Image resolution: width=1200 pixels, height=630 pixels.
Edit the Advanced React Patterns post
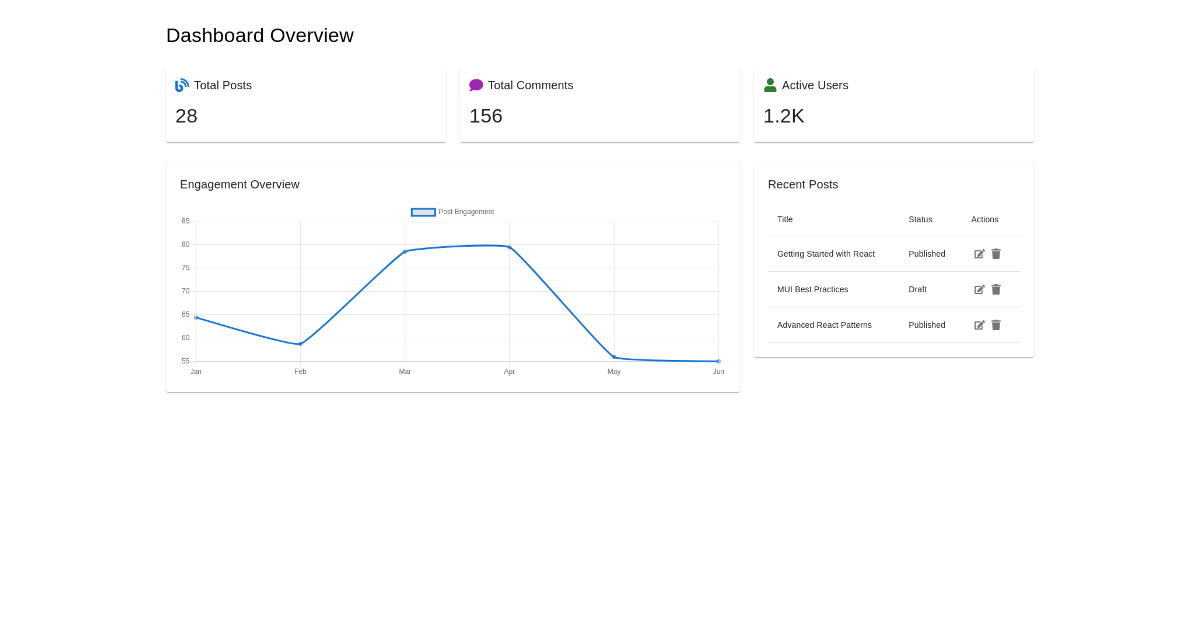point(979,325)
